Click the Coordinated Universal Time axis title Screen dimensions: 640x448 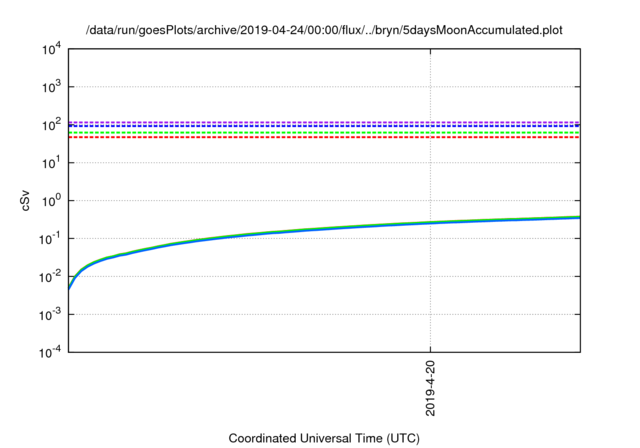[324, 438]
